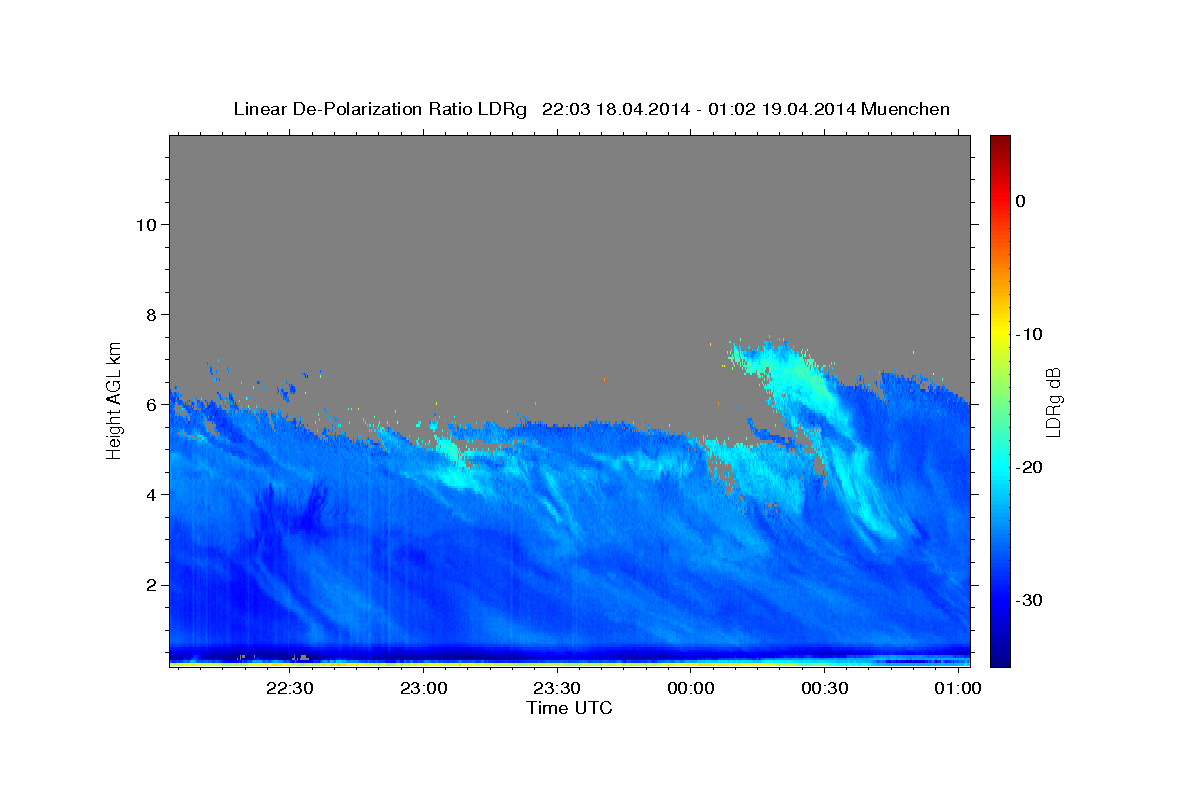1200x800 pixels.
Task: Click the colorbar value -20
Action: point(1029,467)
